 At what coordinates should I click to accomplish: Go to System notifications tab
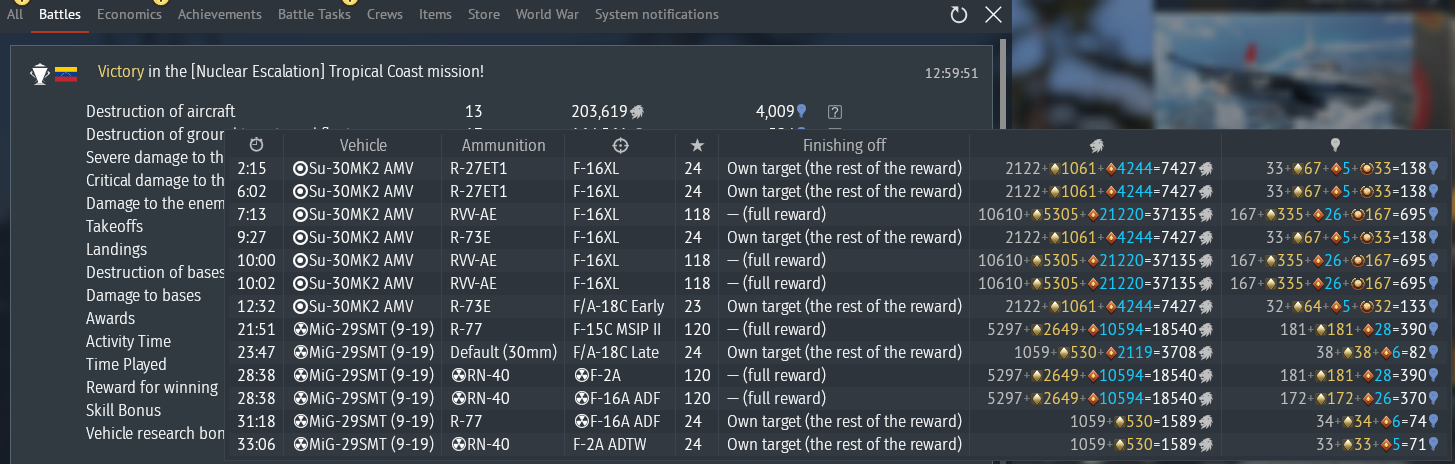[657, 14]
